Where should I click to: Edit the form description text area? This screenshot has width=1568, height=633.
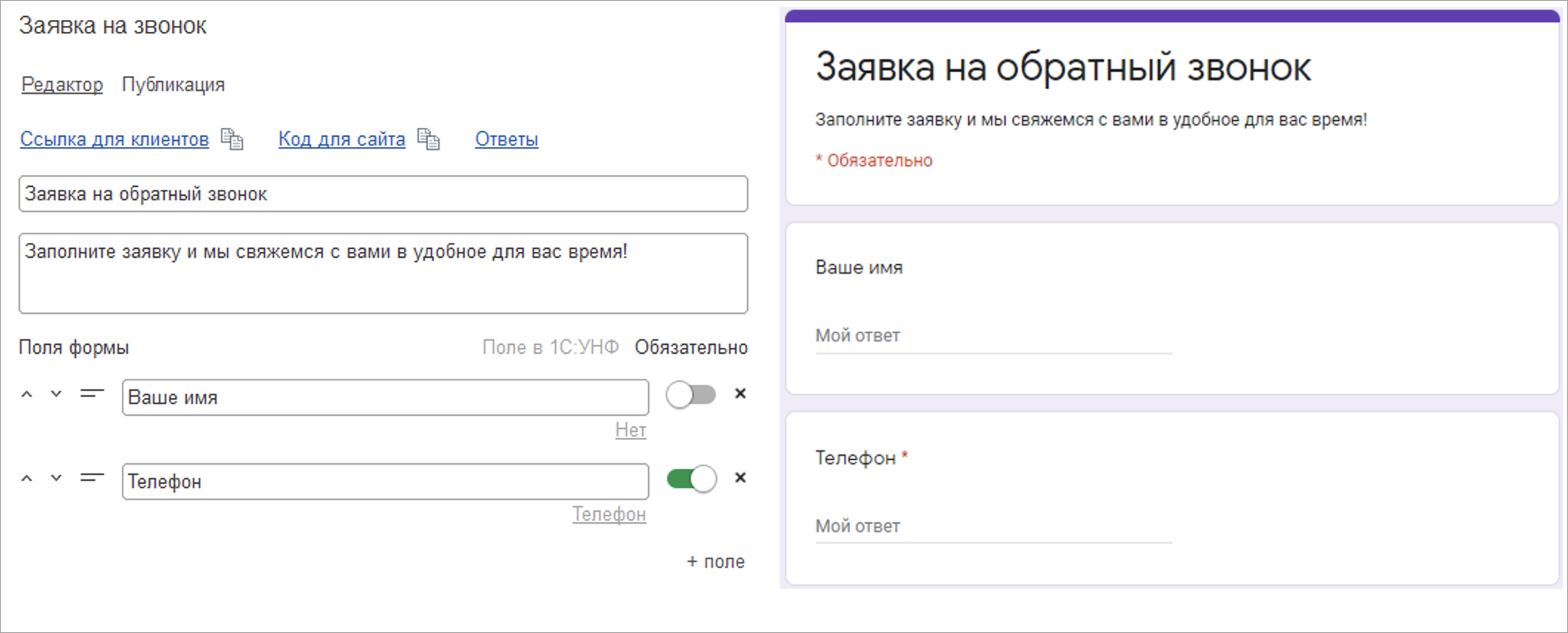(x=384, y=273)
